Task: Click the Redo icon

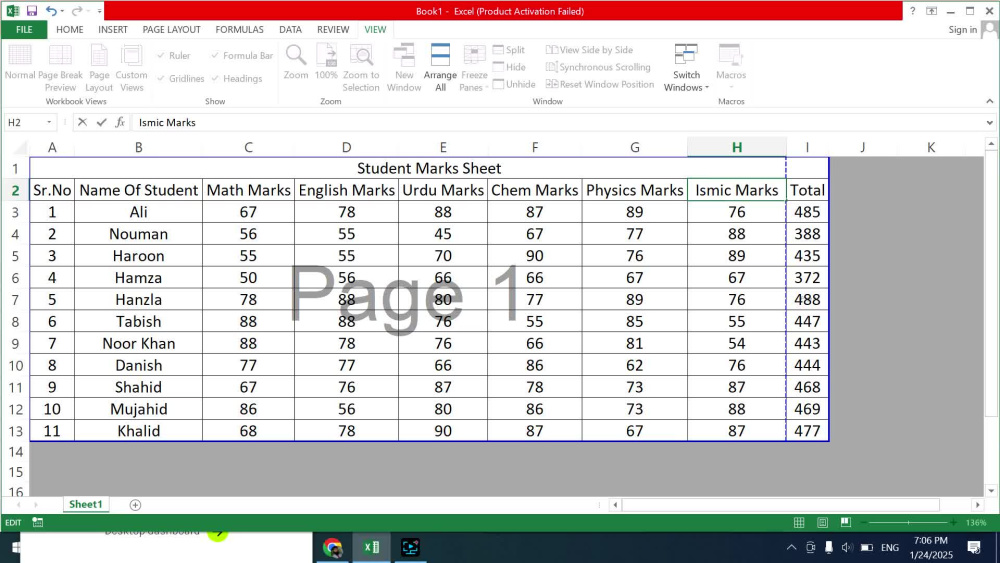Action: point(77,11)
